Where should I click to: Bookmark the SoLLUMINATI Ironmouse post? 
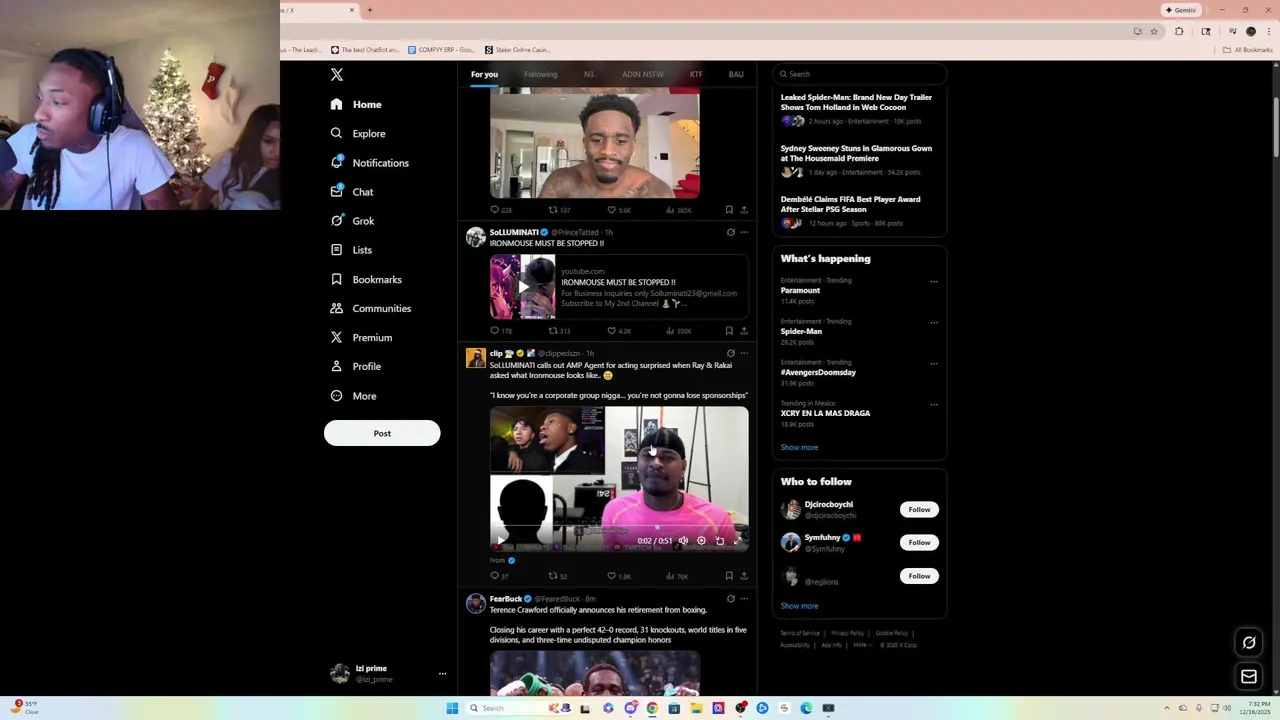[x=729, y=331]
